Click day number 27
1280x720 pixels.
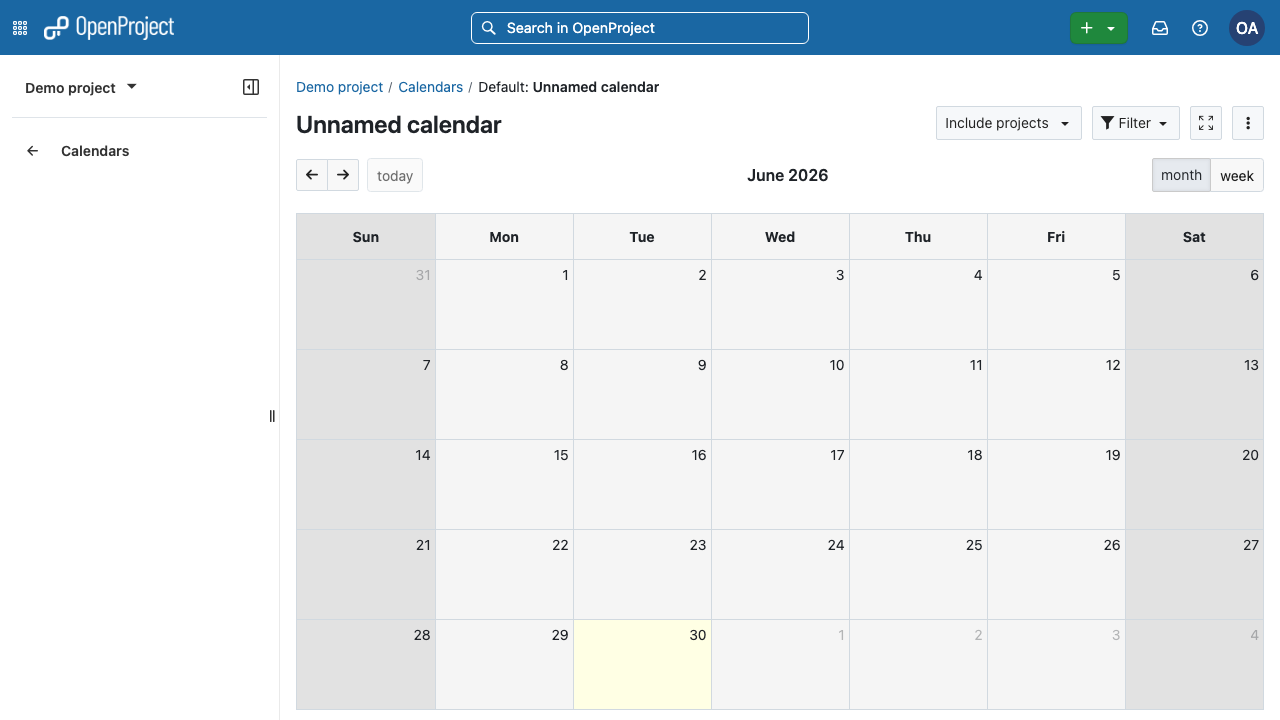coord(1251,545)
